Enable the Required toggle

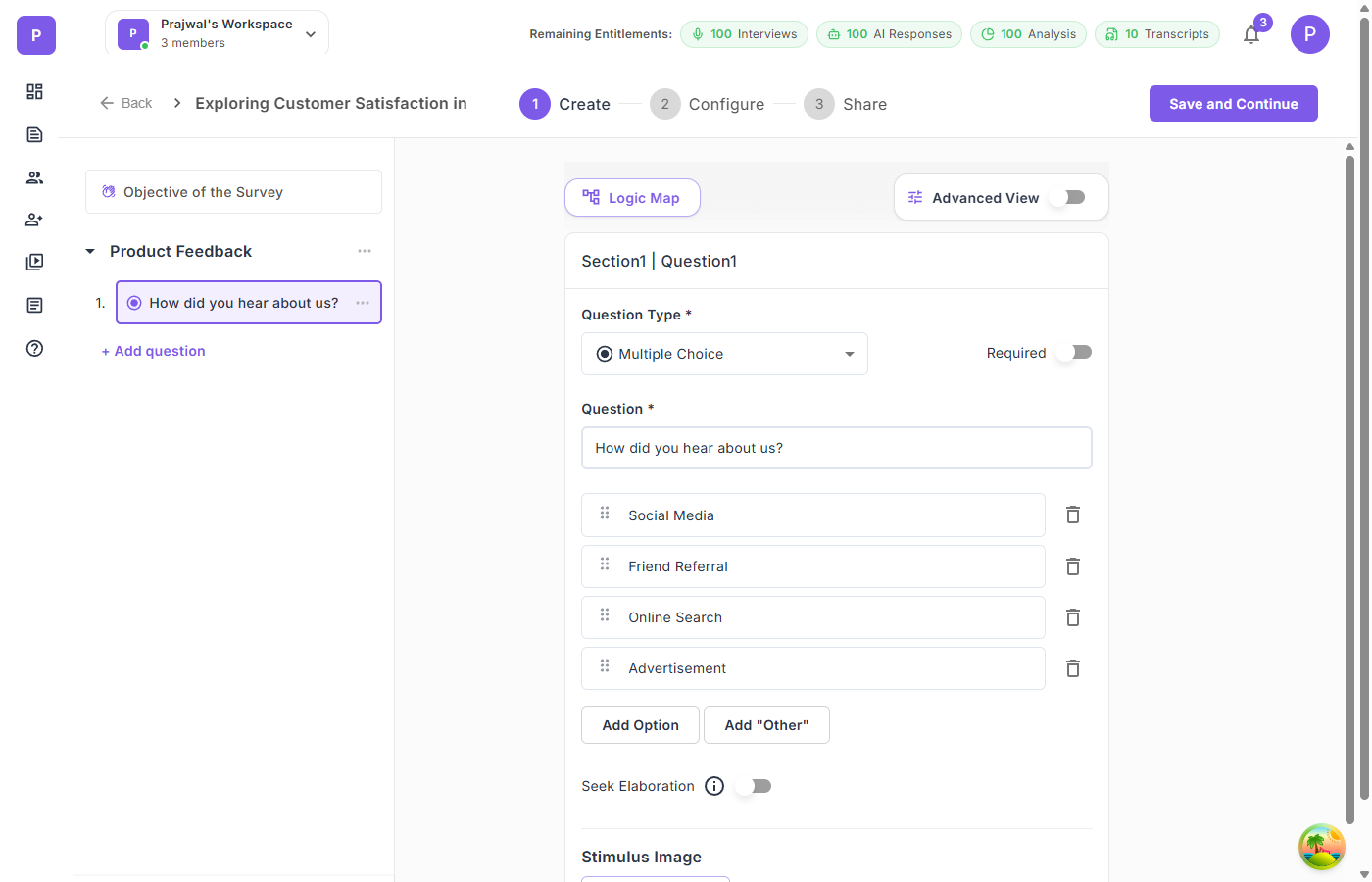pos(1073,352)
